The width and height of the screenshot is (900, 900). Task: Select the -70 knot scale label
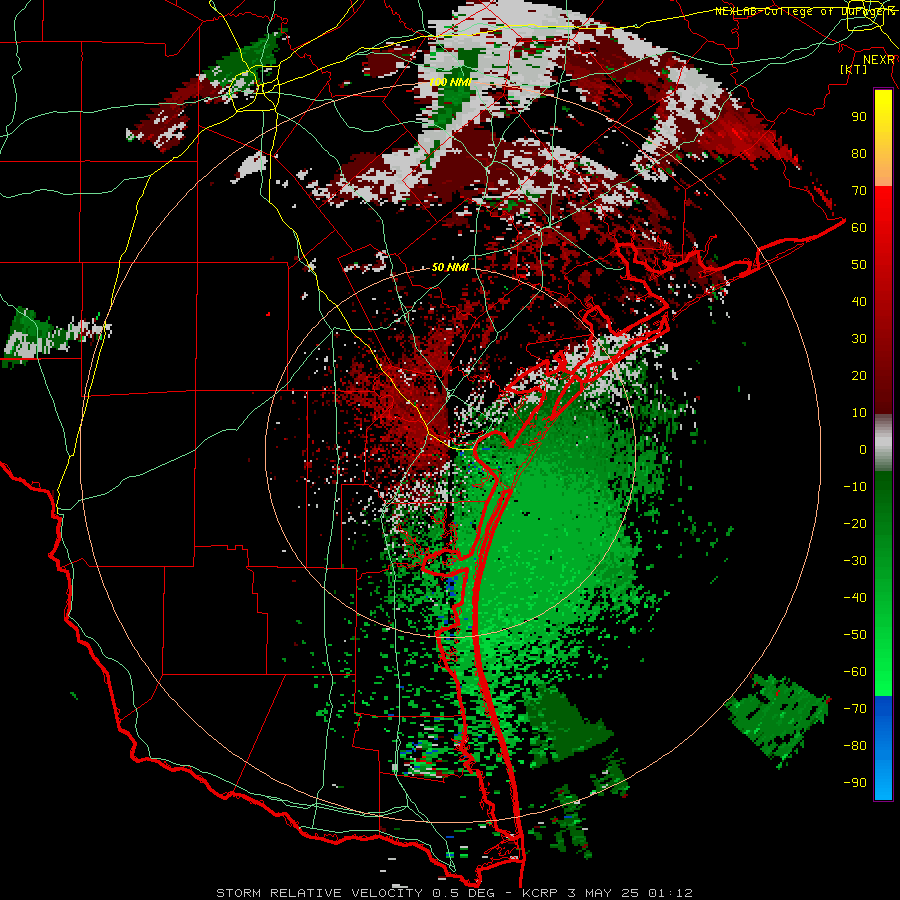855,709
